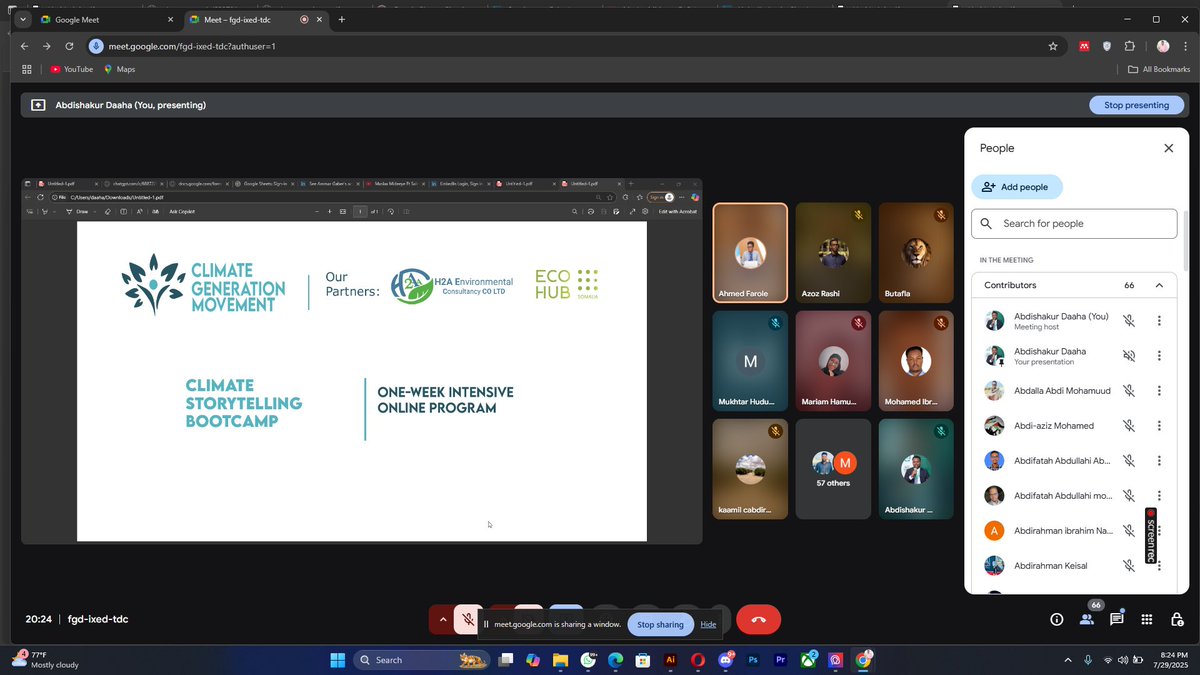Image resolution: width=1200 pixels, height=675 pixels.
Task: Click the Chrome profile avatar
Action: pyautogui.click(x=1163, y=46)
